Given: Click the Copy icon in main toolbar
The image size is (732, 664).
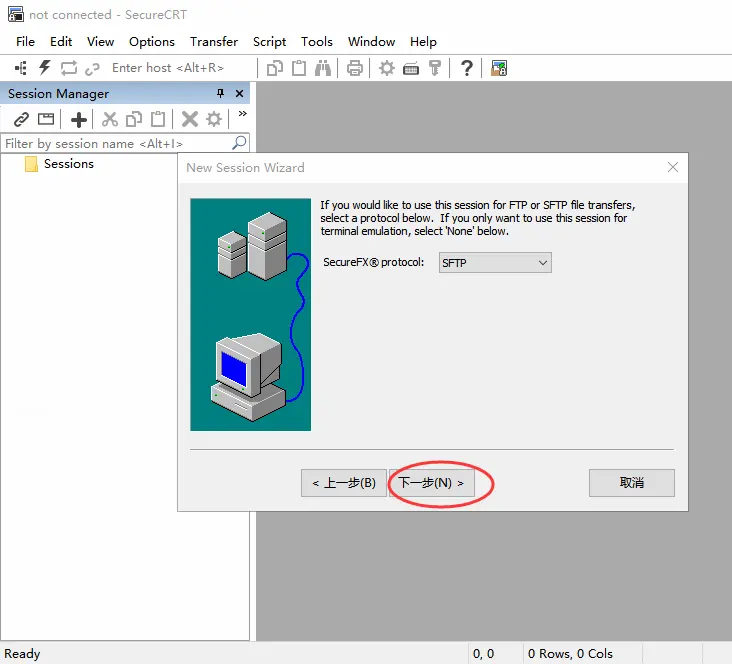Looking at the screenshot, I should (274, 68).
